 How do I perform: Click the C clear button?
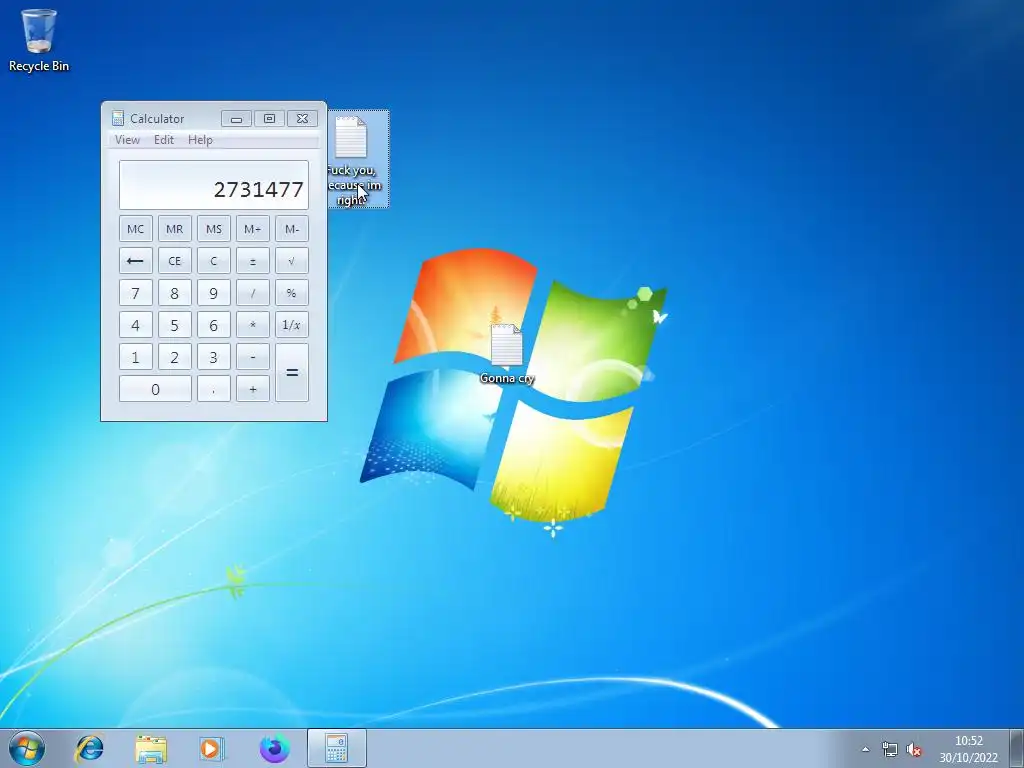coord(214,261)
